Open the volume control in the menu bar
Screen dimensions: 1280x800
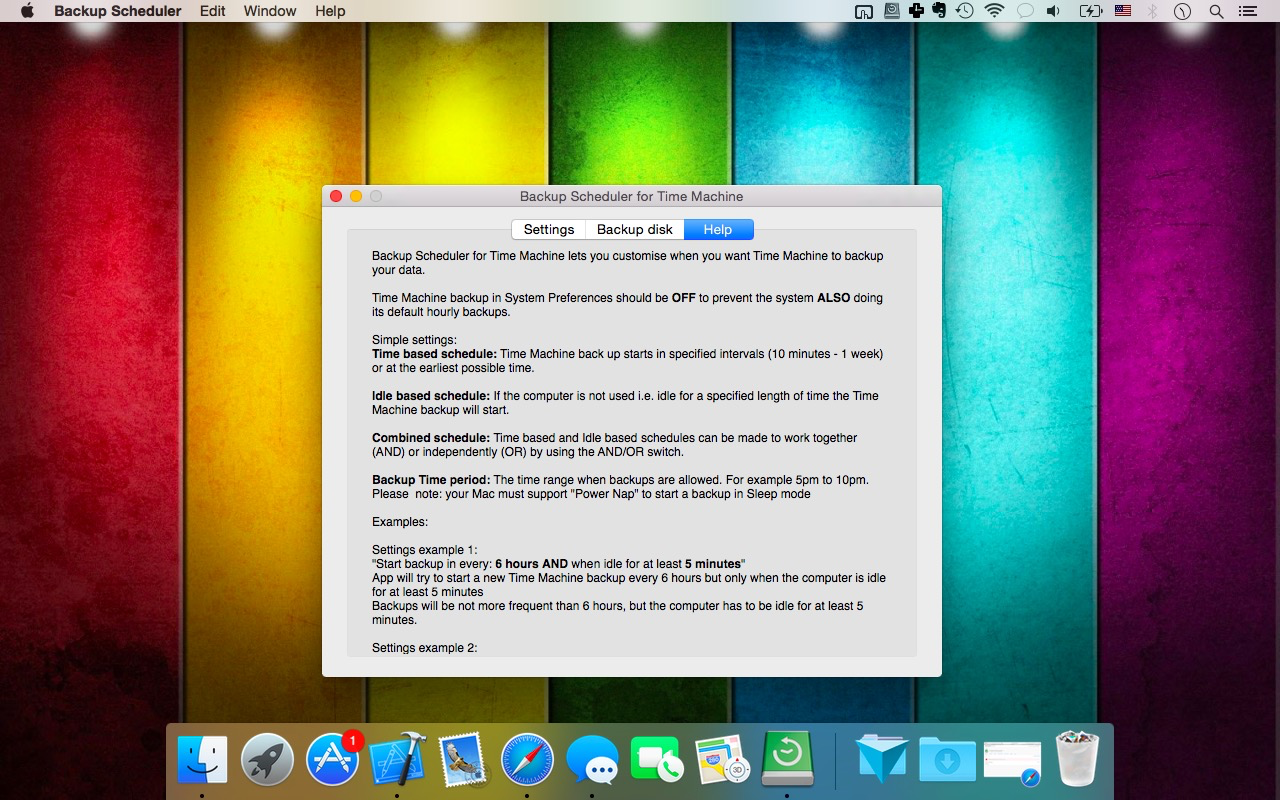pos(1053,11)
